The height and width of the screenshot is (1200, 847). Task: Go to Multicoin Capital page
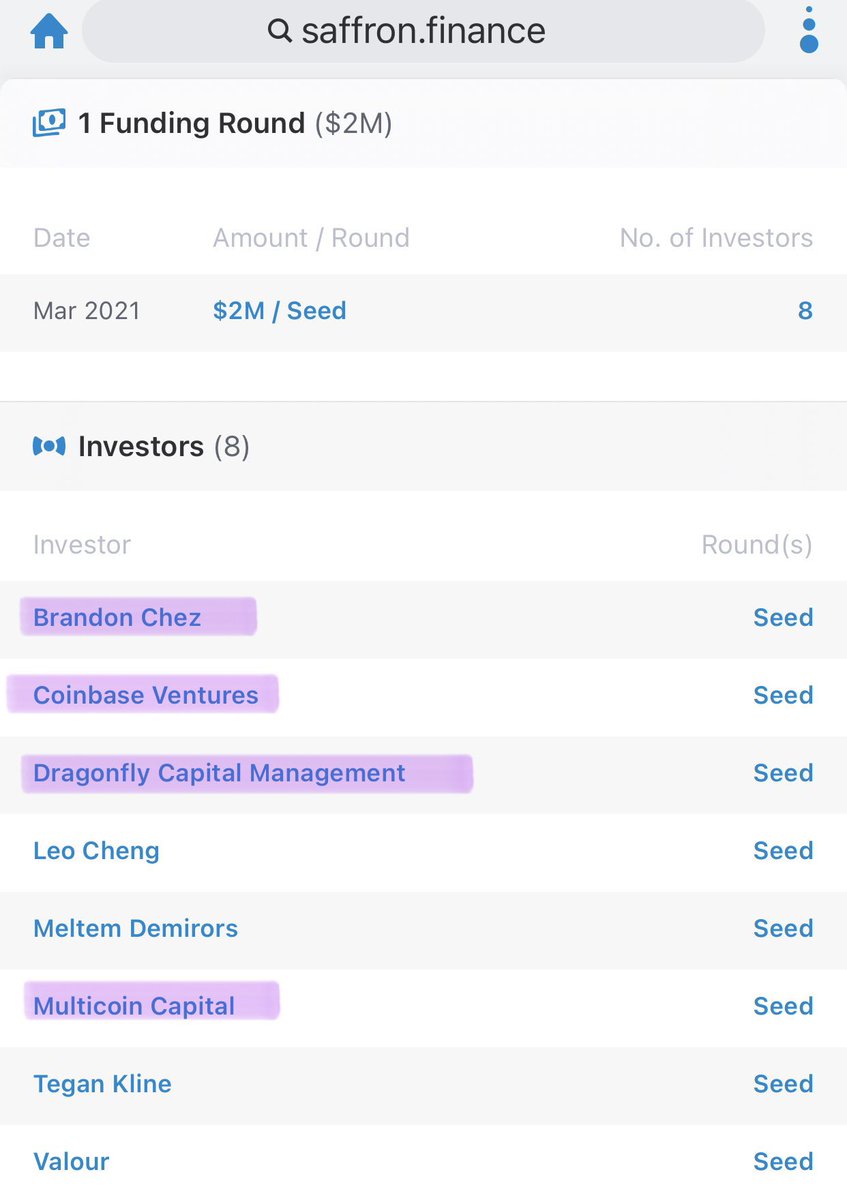pos(134,1006)
